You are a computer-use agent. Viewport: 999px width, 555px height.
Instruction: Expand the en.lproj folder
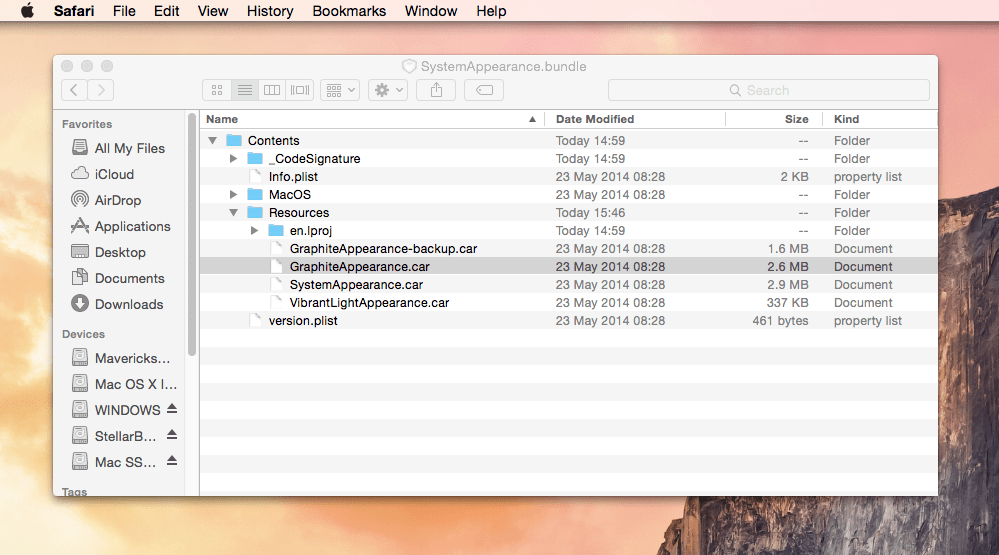[255, 231]
